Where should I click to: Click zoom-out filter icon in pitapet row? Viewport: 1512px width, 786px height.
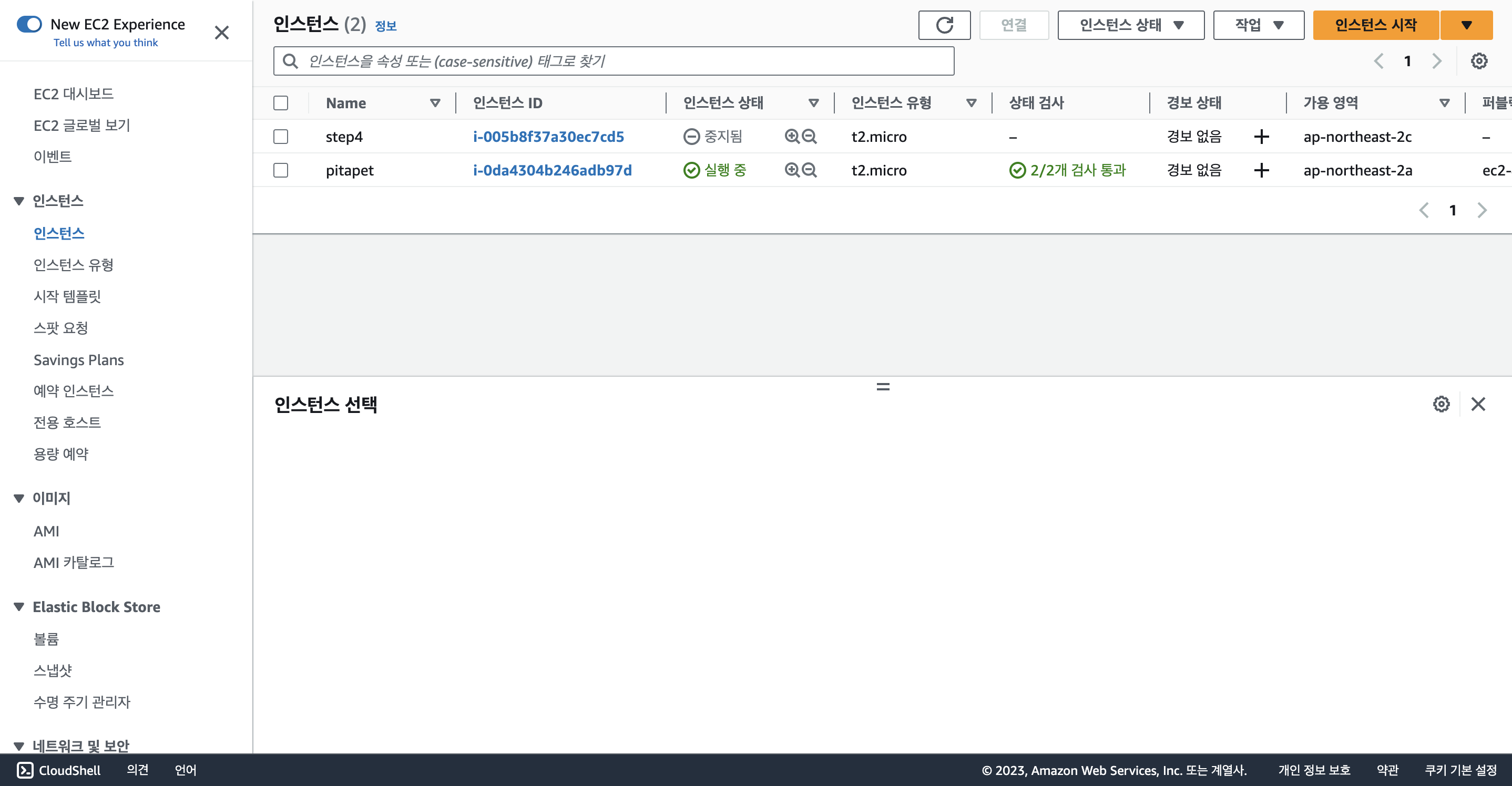[810, 170]
